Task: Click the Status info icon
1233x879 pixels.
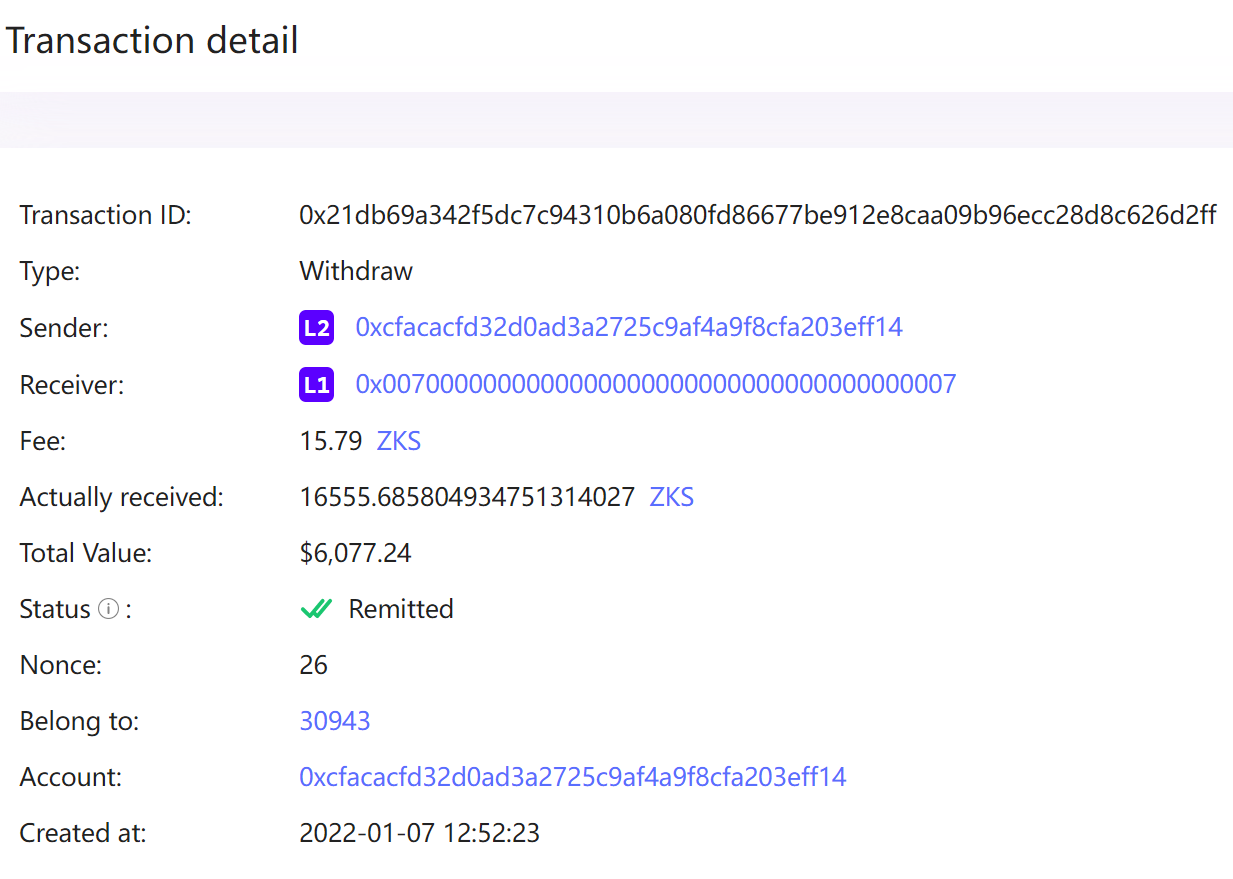Action: (x=108, y=609)
